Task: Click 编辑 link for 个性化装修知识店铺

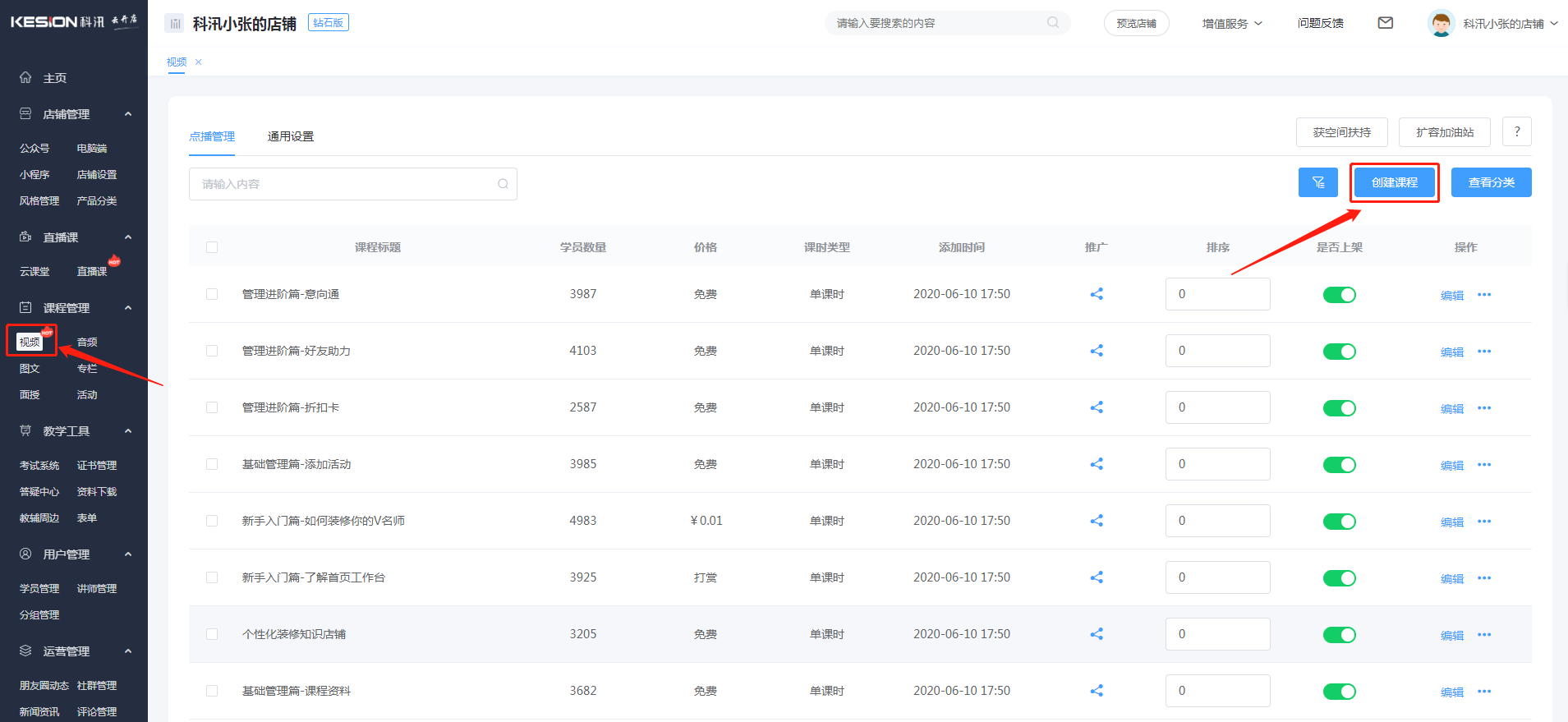Action: point(1451,635)
